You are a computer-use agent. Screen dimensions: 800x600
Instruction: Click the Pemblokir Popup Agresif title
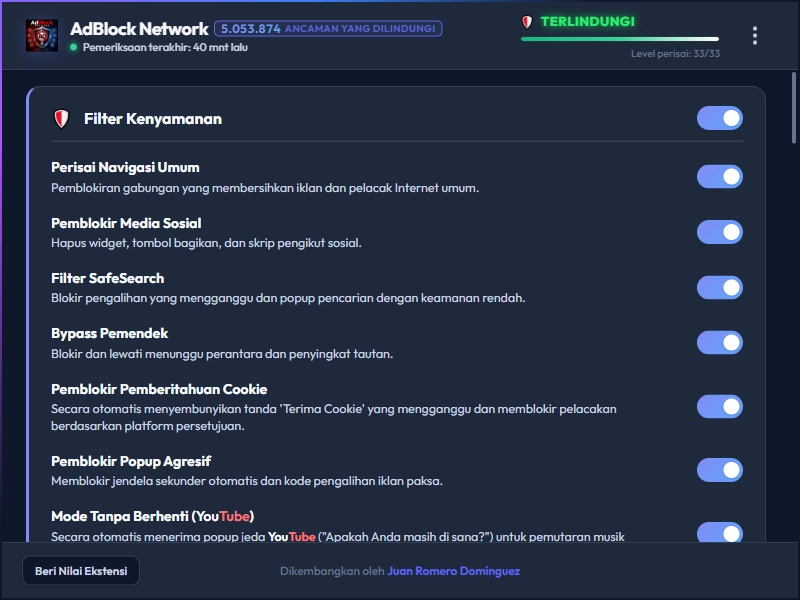(x=131, y=461)
